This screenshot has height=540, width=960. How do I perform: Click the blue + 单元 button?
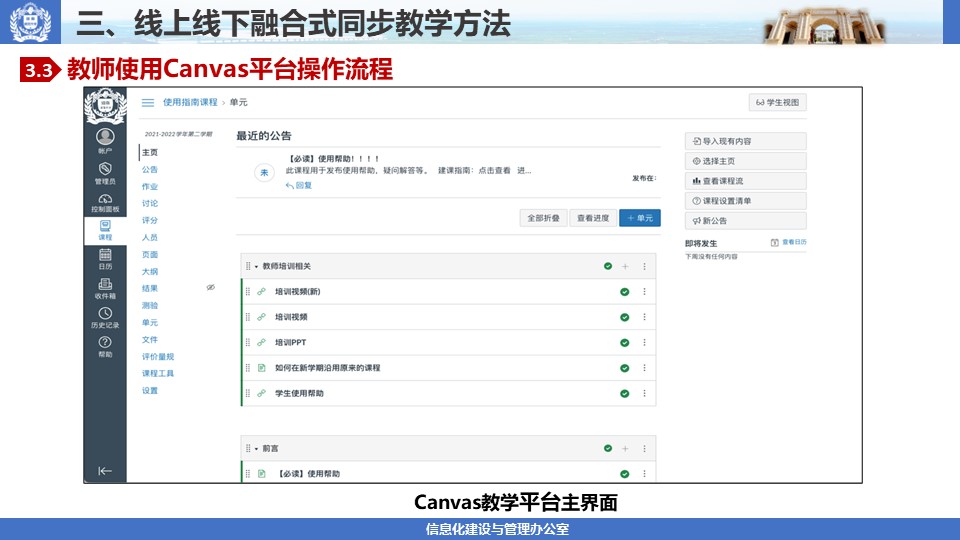coord(640,218)
